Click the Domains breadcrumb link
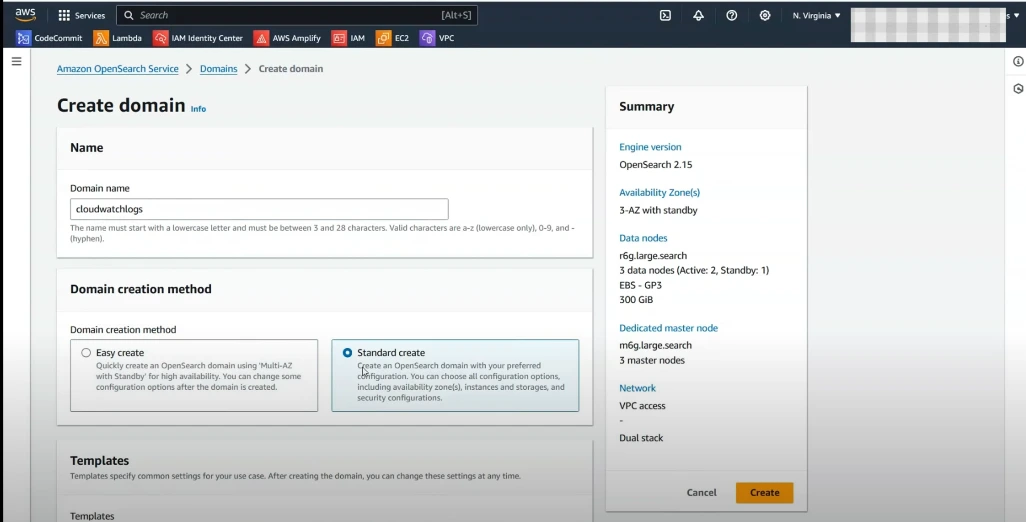The width and height of the screenshot is (1026, 522). 218,69
